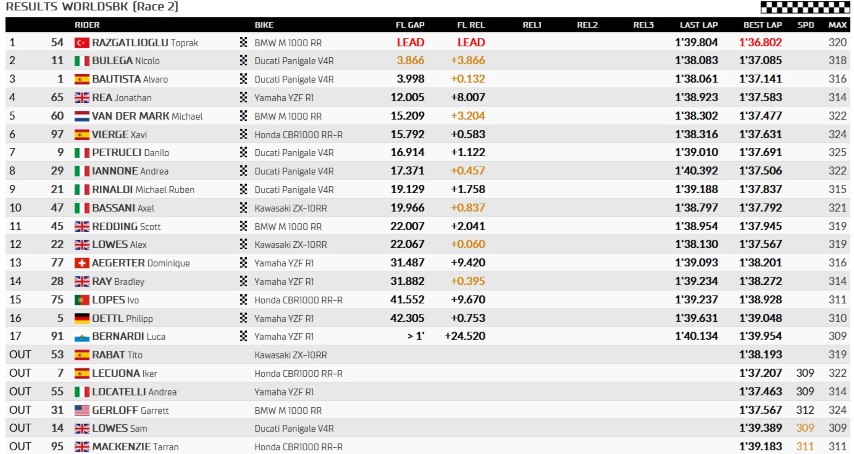The height and width of the screenshot is (454, 854).
Task: Click the US flag next to Gerloff
Action: click(82, 410)
